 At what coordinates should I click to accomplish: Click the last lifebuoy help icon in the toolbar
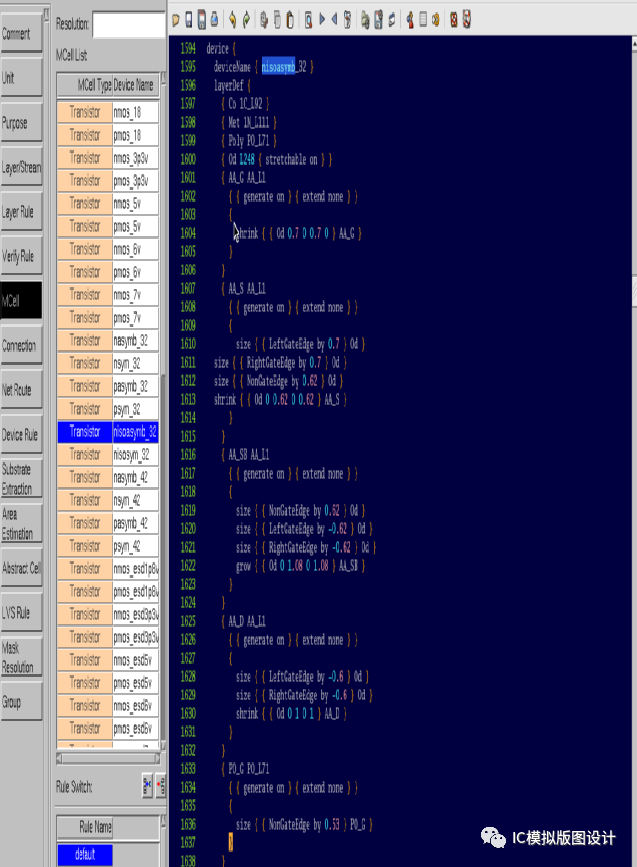click(467, 20)
